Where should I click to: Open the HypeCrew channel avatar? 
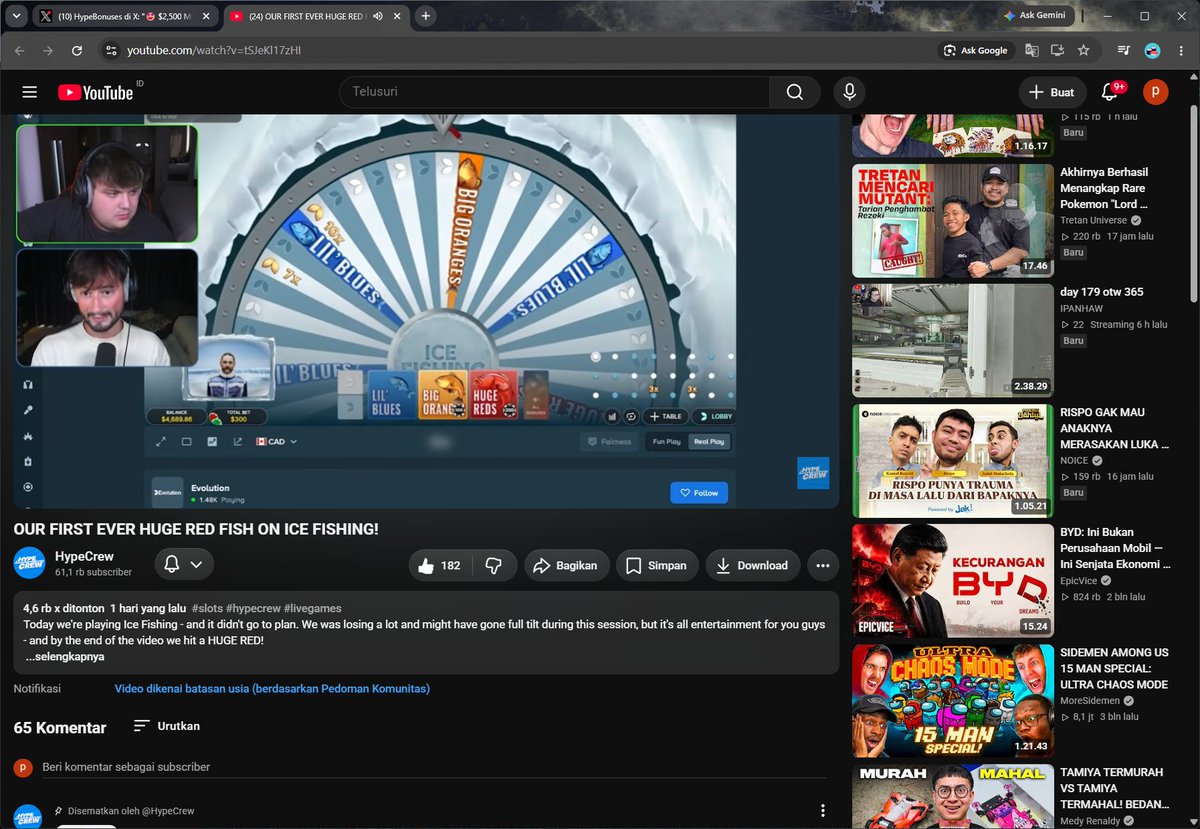[x=29, y=564]
